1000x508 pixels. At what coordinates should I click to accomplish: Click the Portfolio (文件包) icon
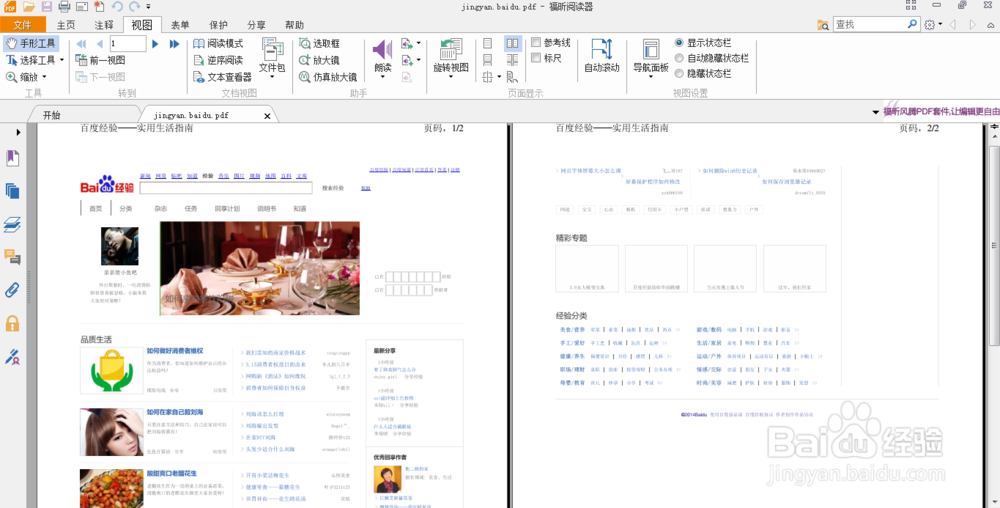272,48
